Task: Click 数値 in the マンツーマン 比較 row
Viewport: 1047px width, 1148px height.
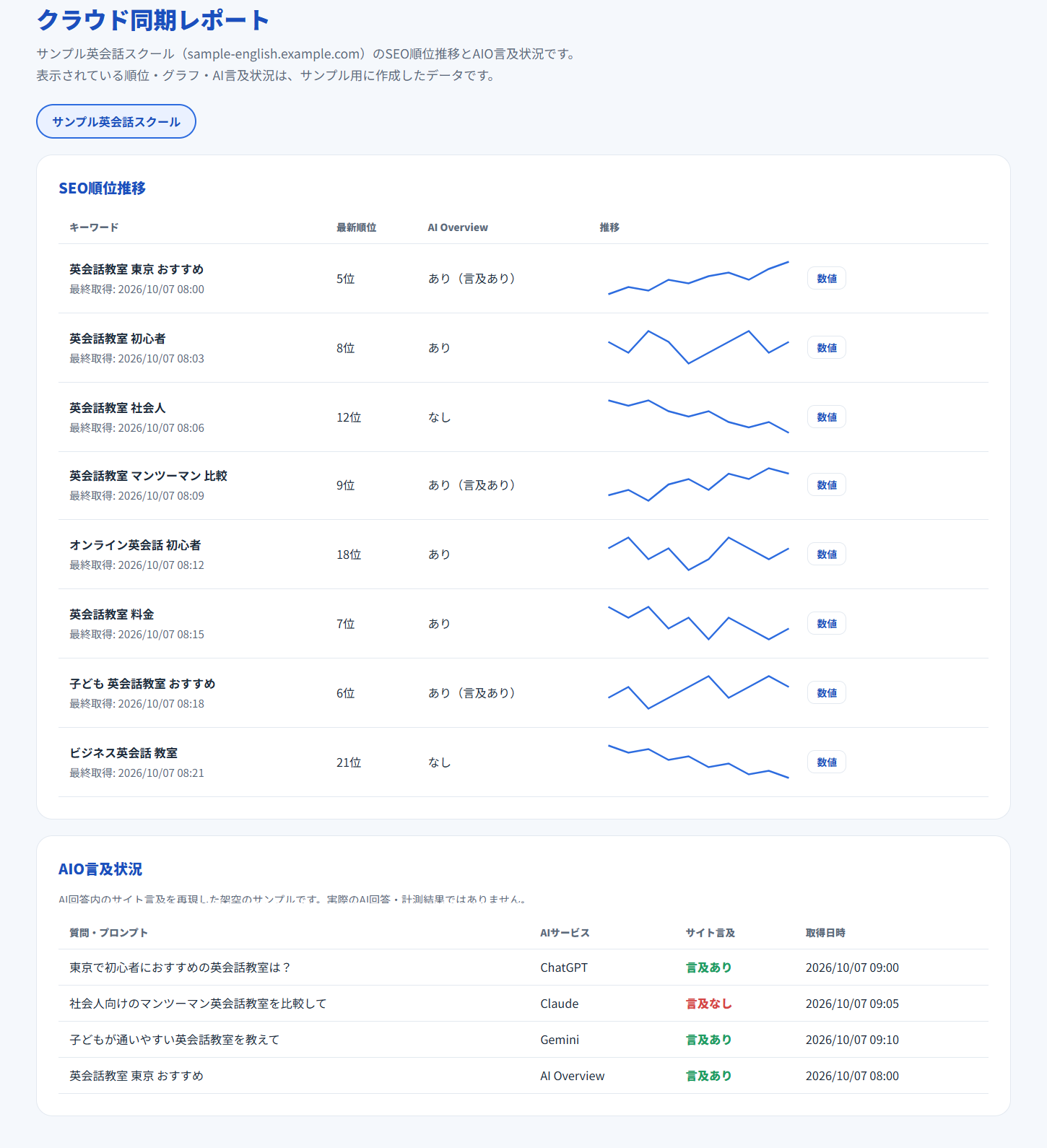Action: [827, 485]
